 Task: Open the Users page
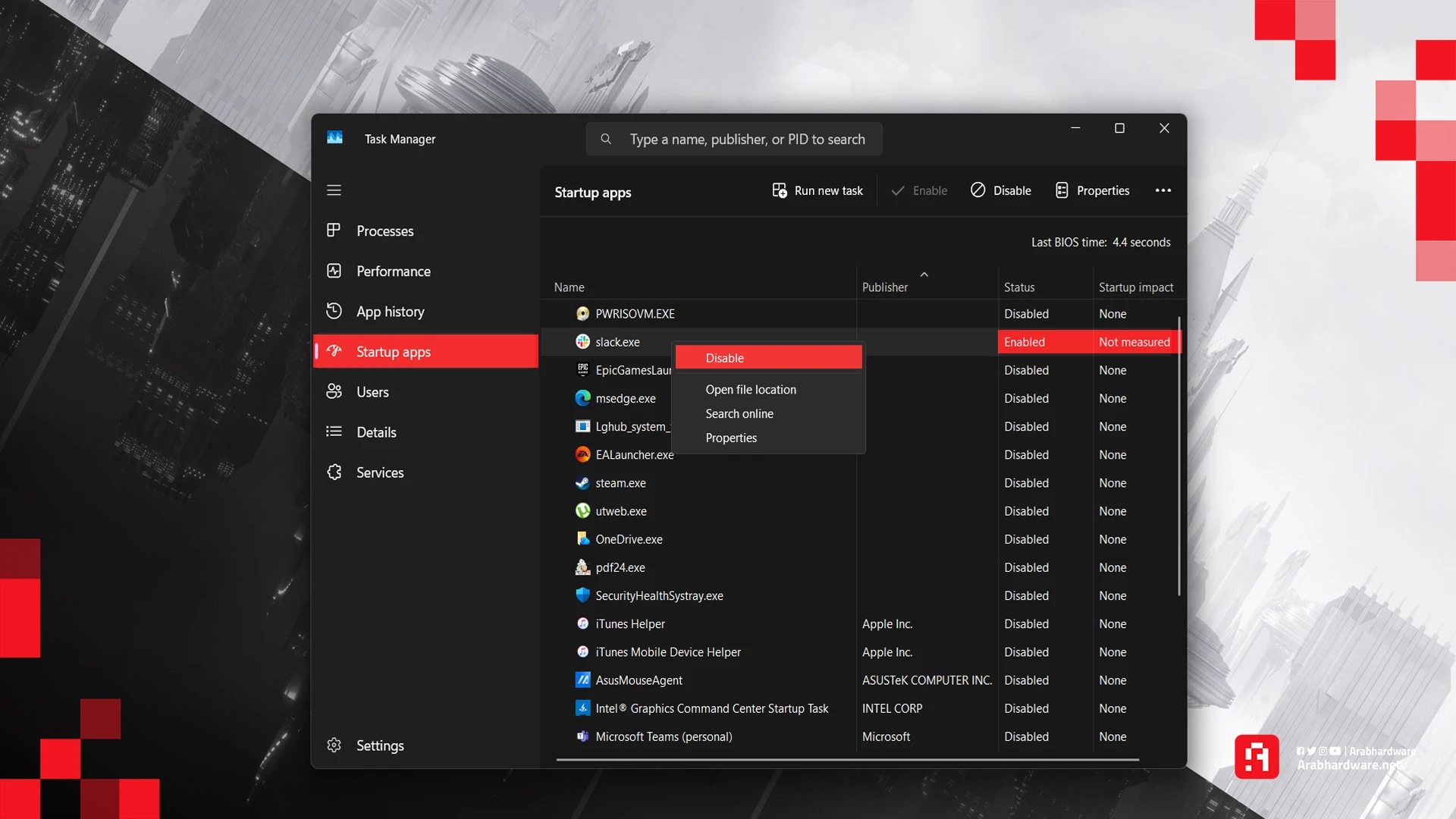[372, 392]
